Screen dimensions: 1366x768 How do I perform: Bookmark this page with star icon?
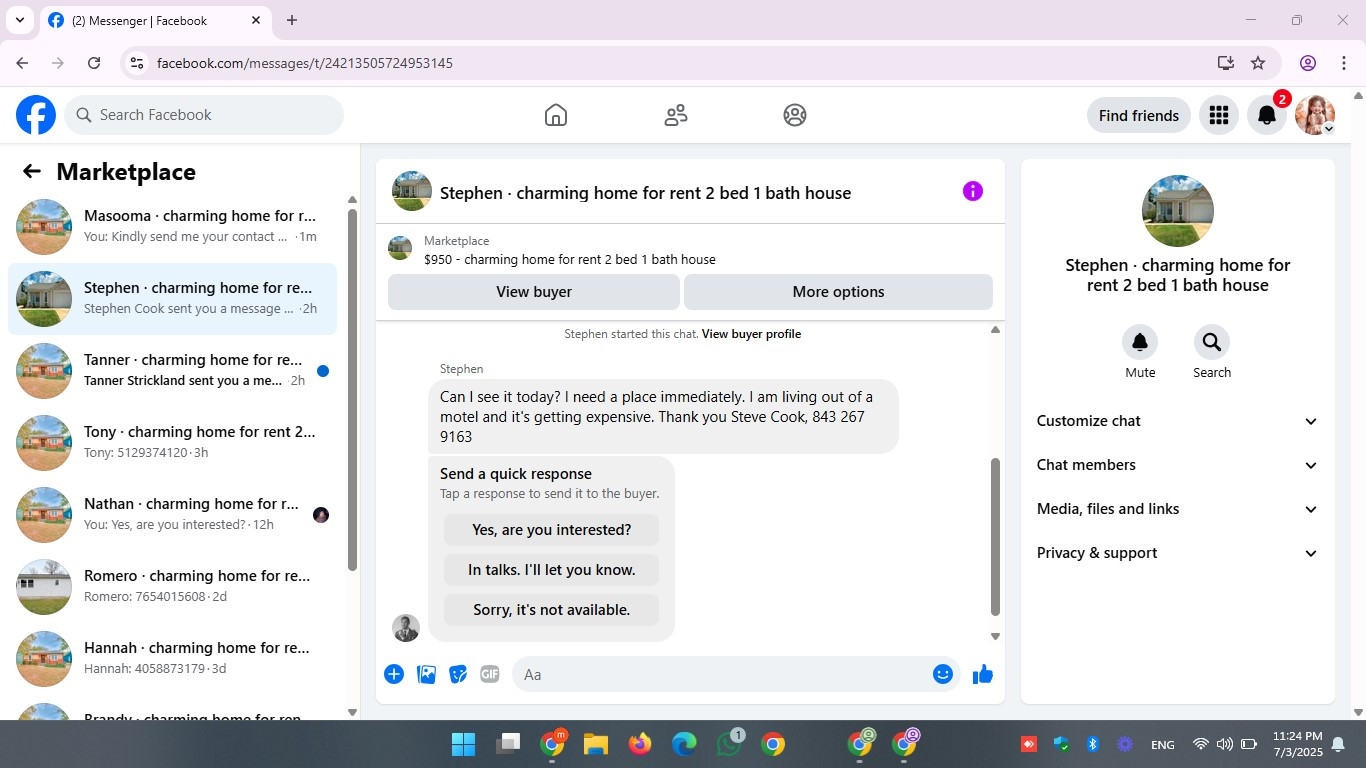pos(1258,63)
